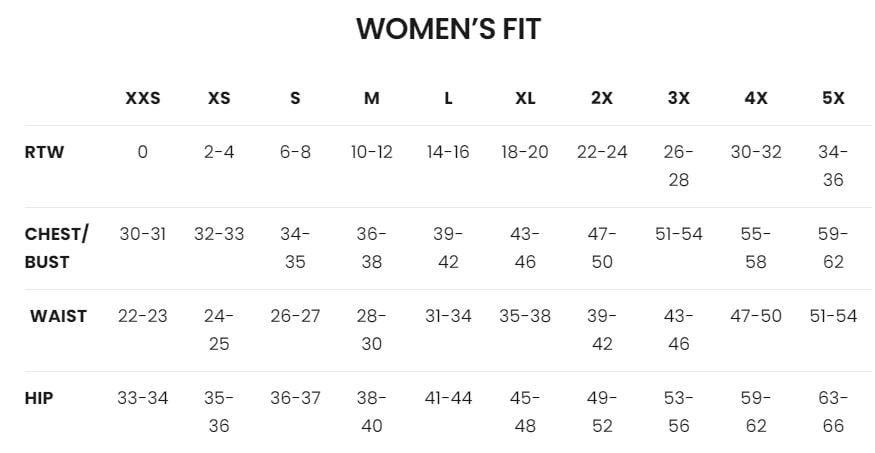This screenshot has height=453, width=875.
Task: Click the WOMEN'S FIT heading
Action: tap(448, 30)
